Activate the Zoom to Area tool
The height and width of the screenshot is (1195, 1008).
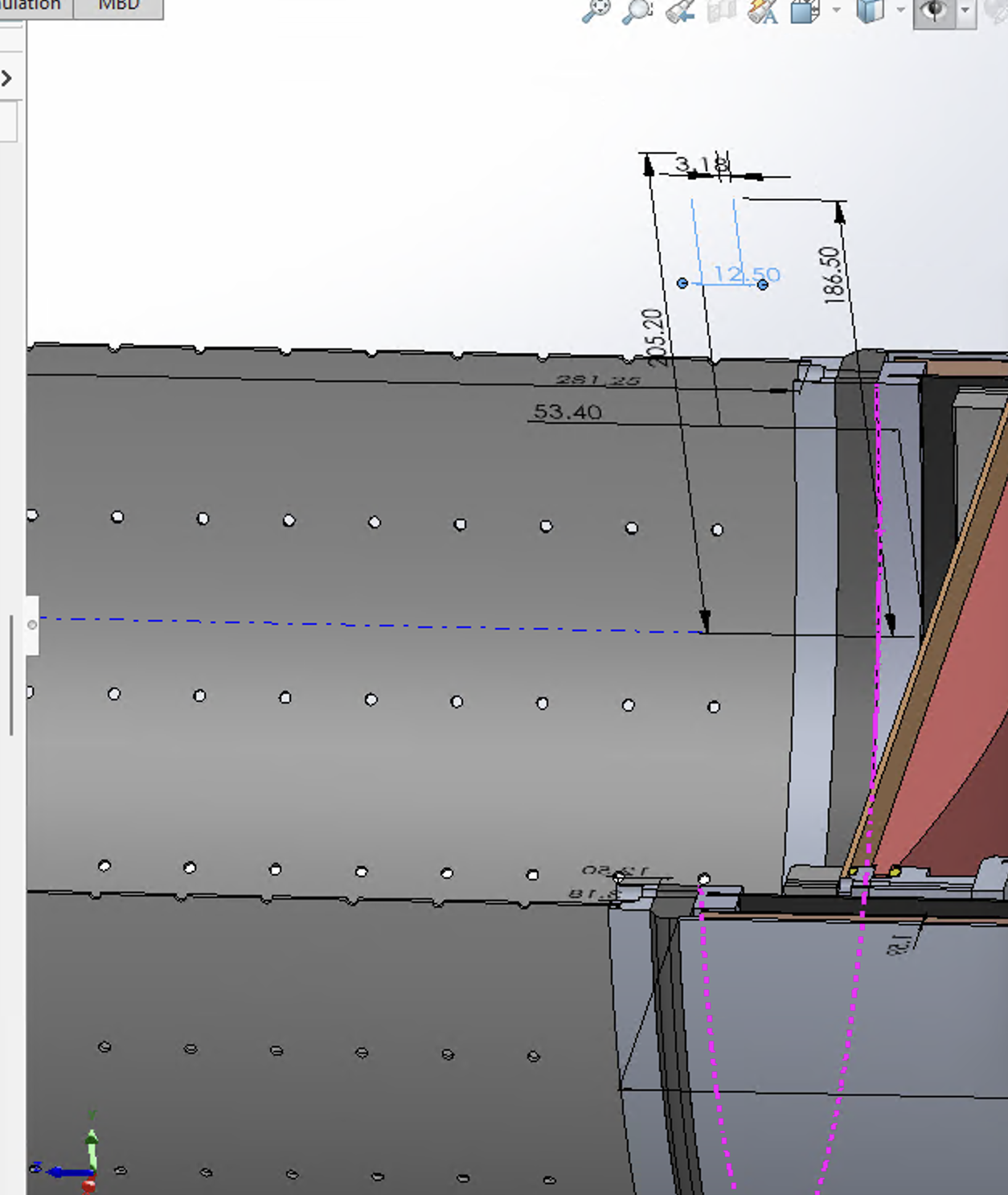[x=637, y=11]
